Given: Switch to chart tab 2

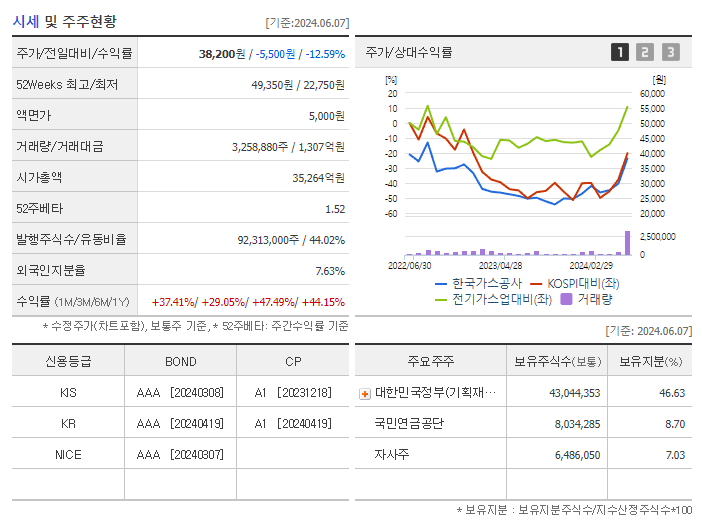Looking at the screenshot, I should click(645, 52).
